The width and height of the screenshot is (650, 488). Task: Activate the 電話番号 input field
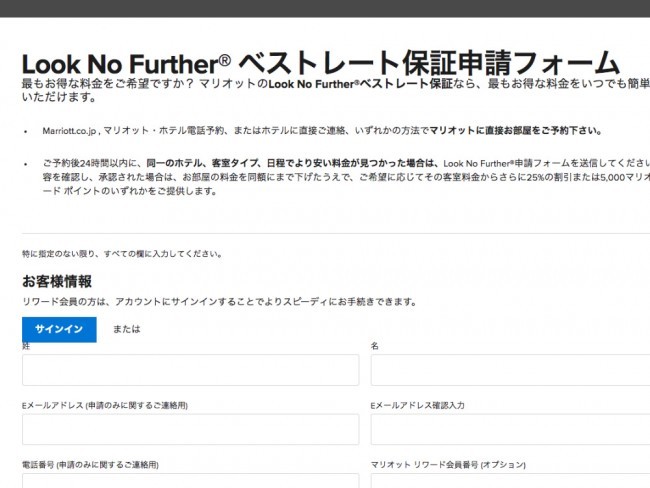click(x=191, y=481)
